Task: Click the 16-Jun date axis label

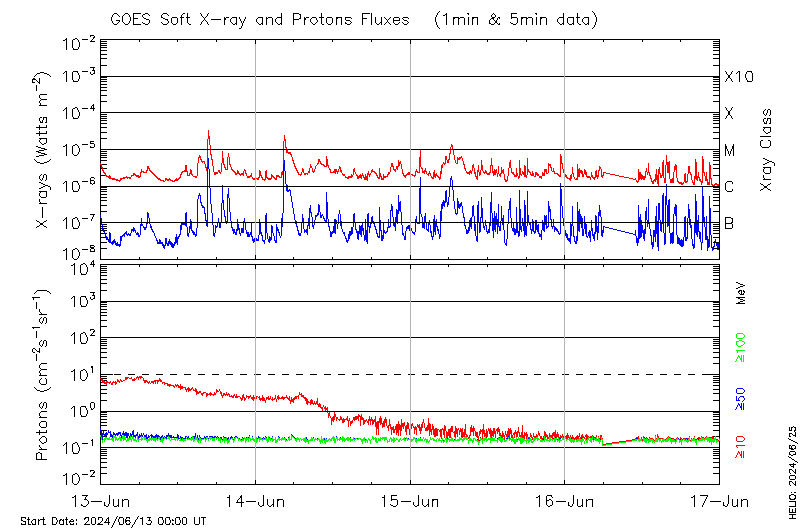Action: pyautogui.click(x=565, y=500)
